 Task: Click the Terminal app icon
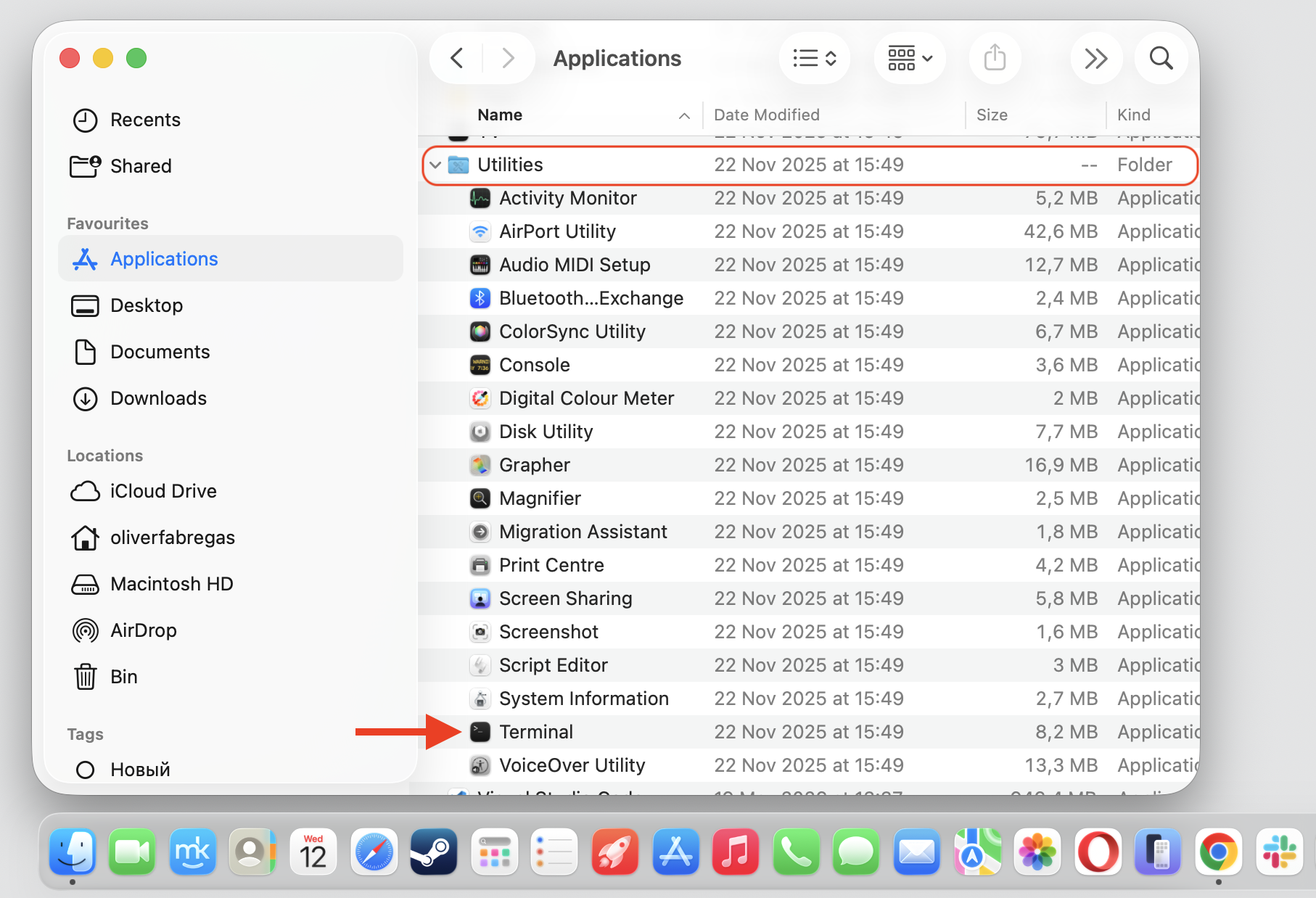click(480, 732)
